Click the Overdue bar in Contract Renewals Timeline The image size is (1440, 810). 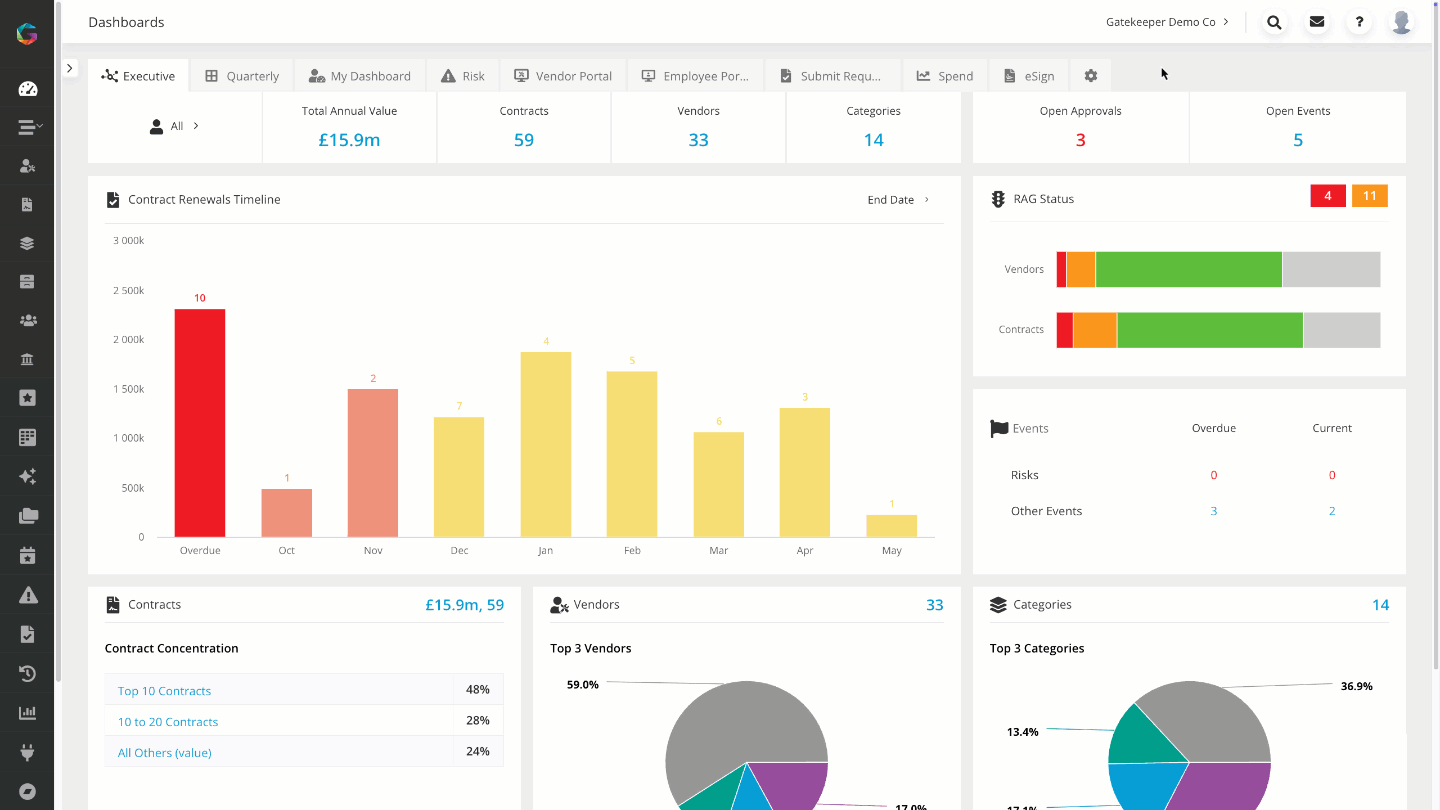[x=199, y=420]
